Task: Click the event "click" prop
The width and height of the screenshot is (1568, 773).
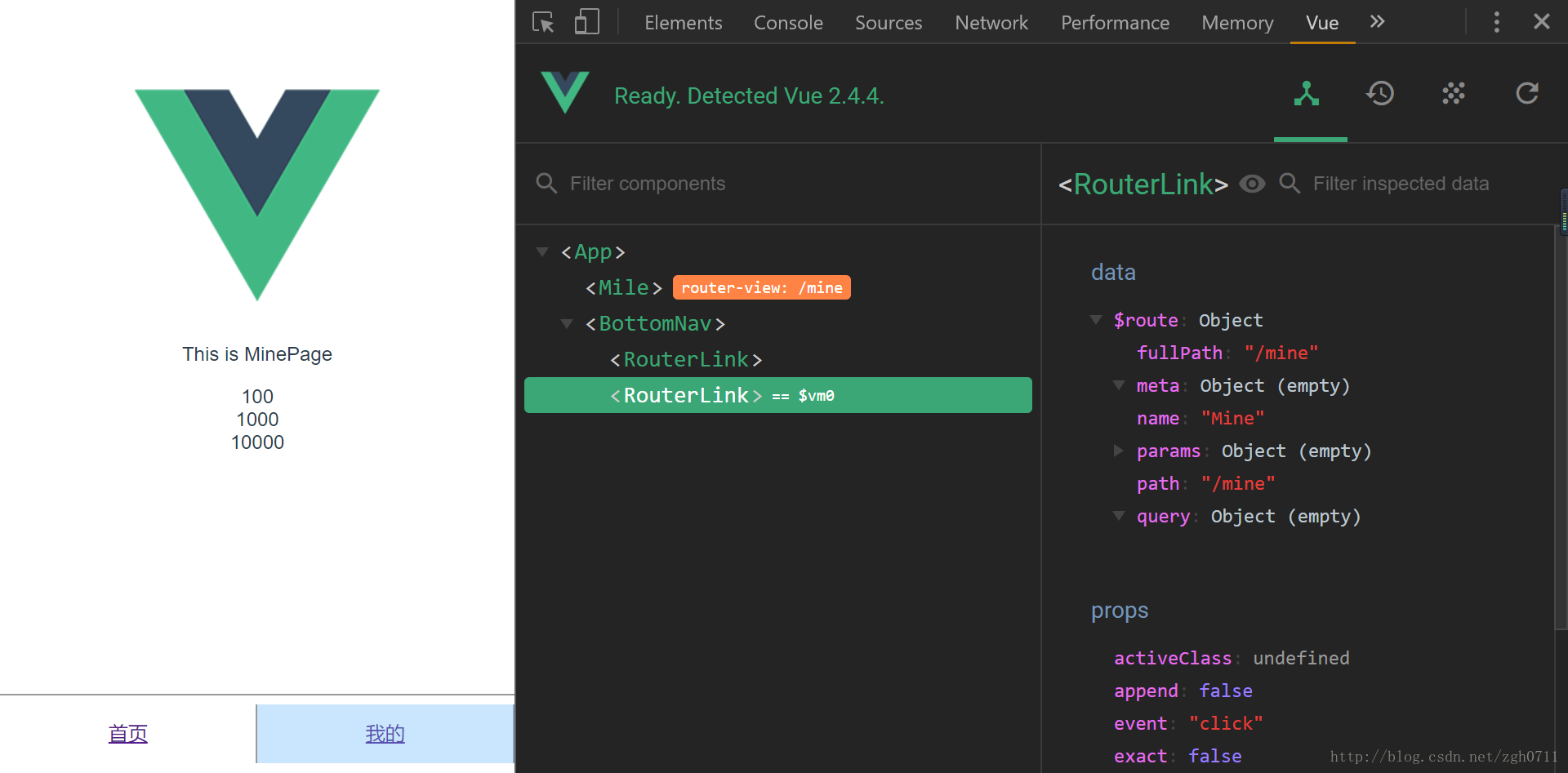Action: [1189, 723]
